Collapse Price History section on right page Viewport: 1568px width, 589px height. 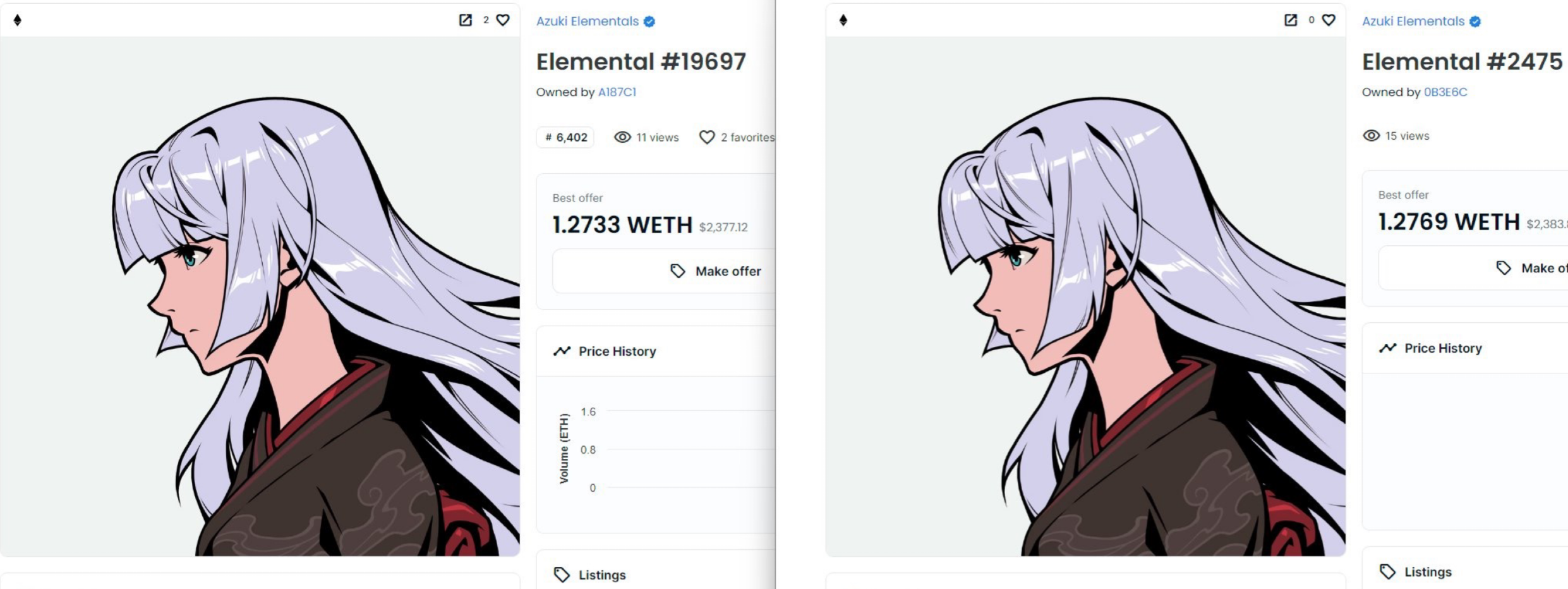click(x=1465, y=348)
